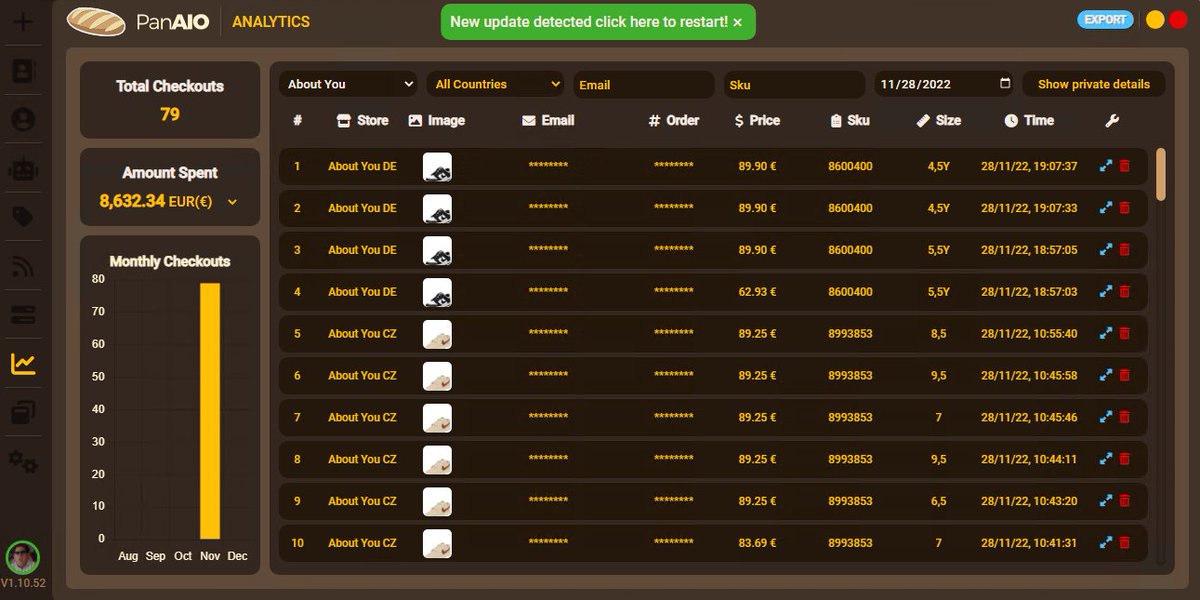
Task: Click Sku 8993853 in row 7
Action: pos(850,417)
